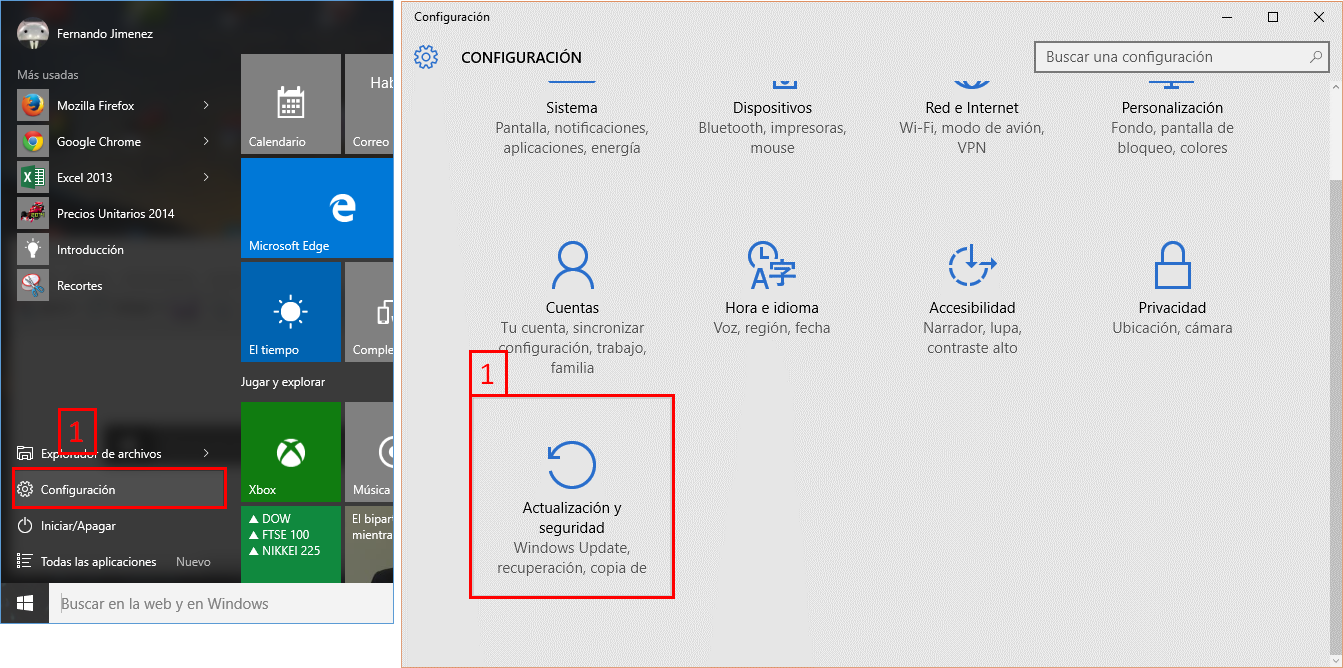Expand Excel 2013 jump list arrow
Screen dimensions: 1343x668
206,177
